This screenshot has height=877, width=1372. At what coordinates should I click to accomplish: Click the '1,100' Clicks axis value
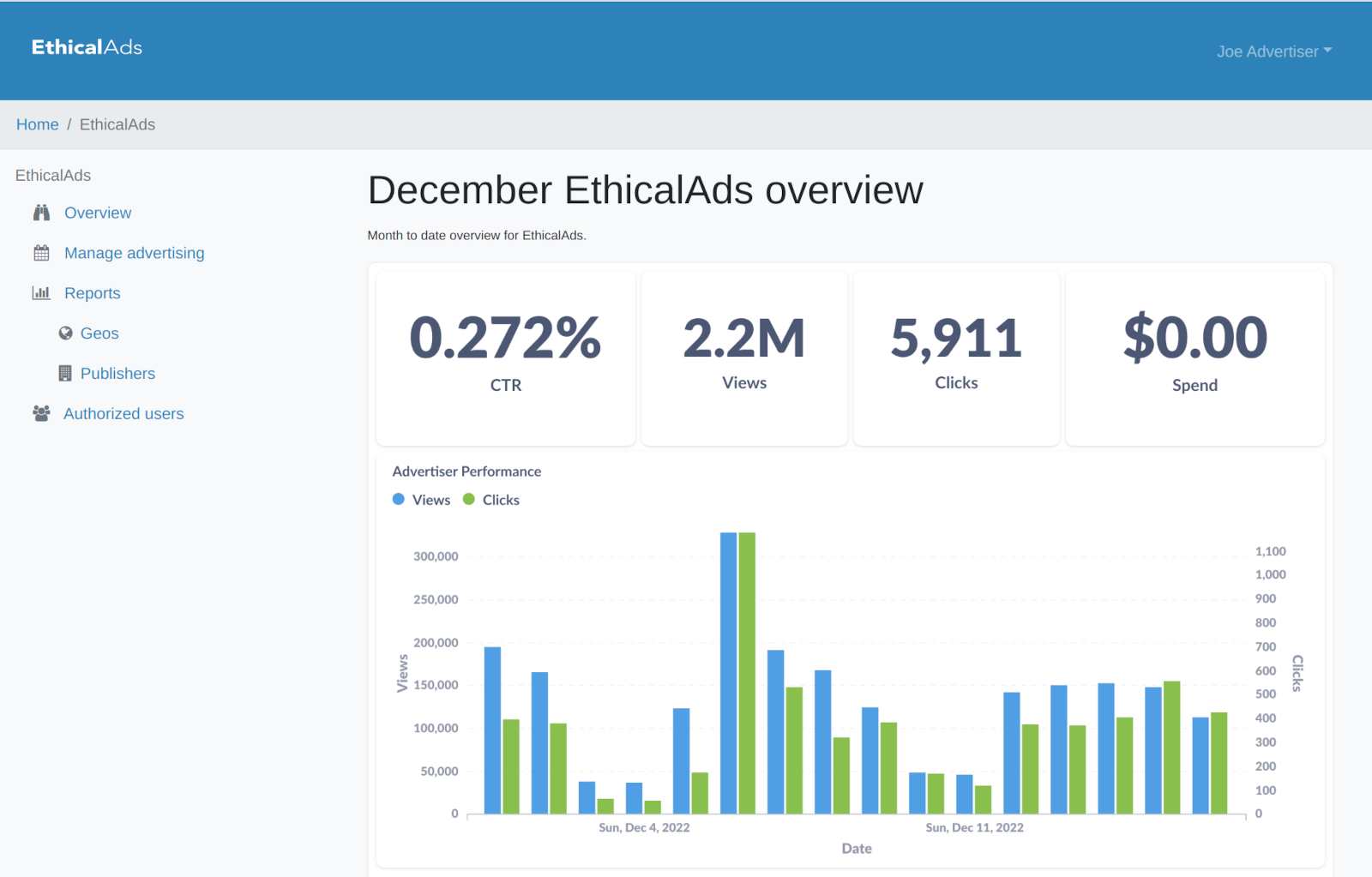coord(1270,551)
